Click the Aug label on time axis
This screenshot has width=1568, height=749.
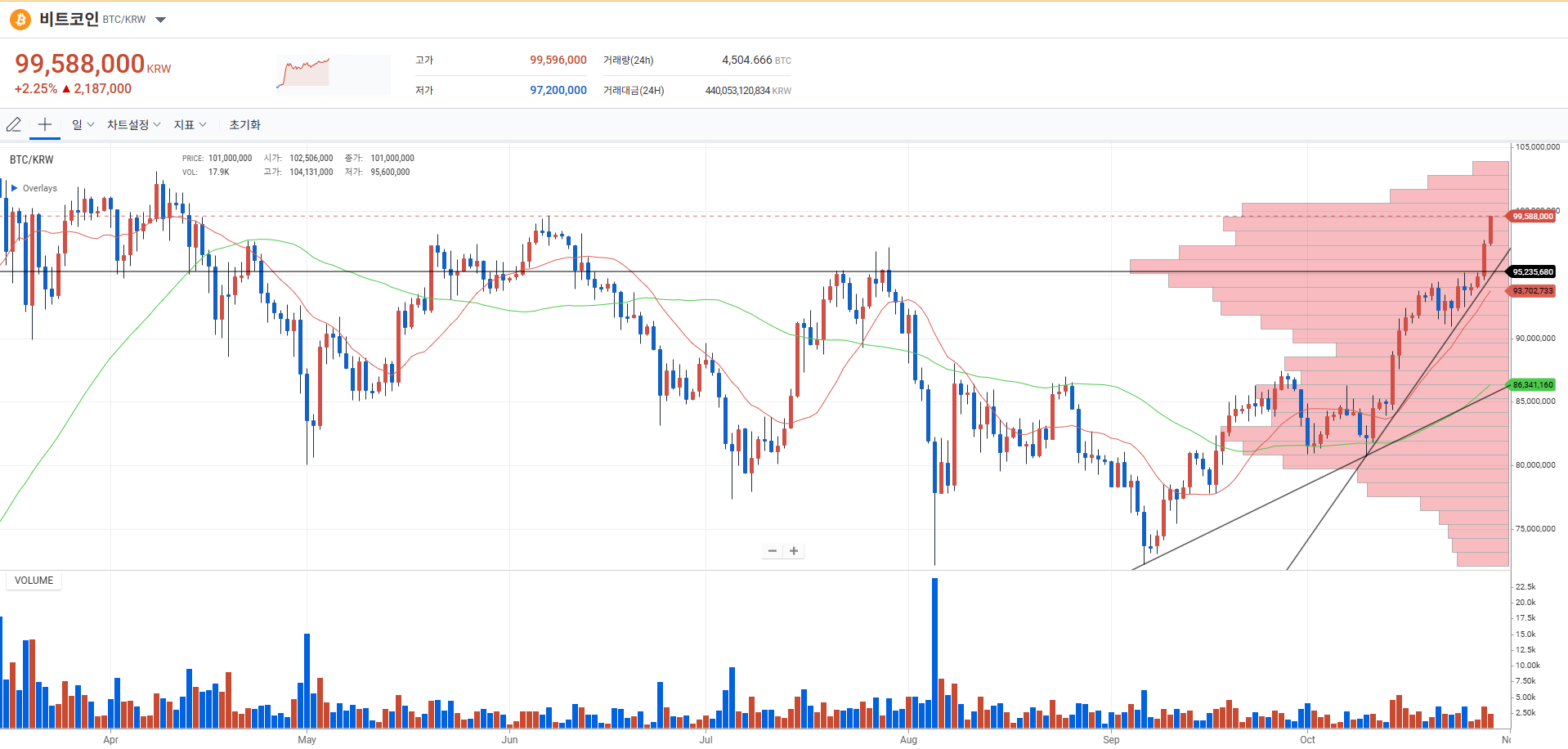point(908,739)
